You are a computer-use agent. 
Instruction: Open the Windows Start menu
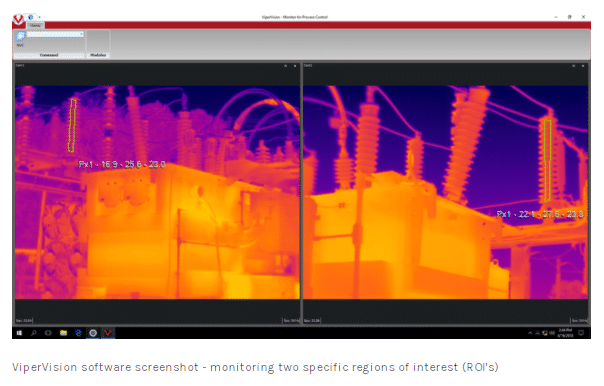pyautogui.click(x=19, y=333)
